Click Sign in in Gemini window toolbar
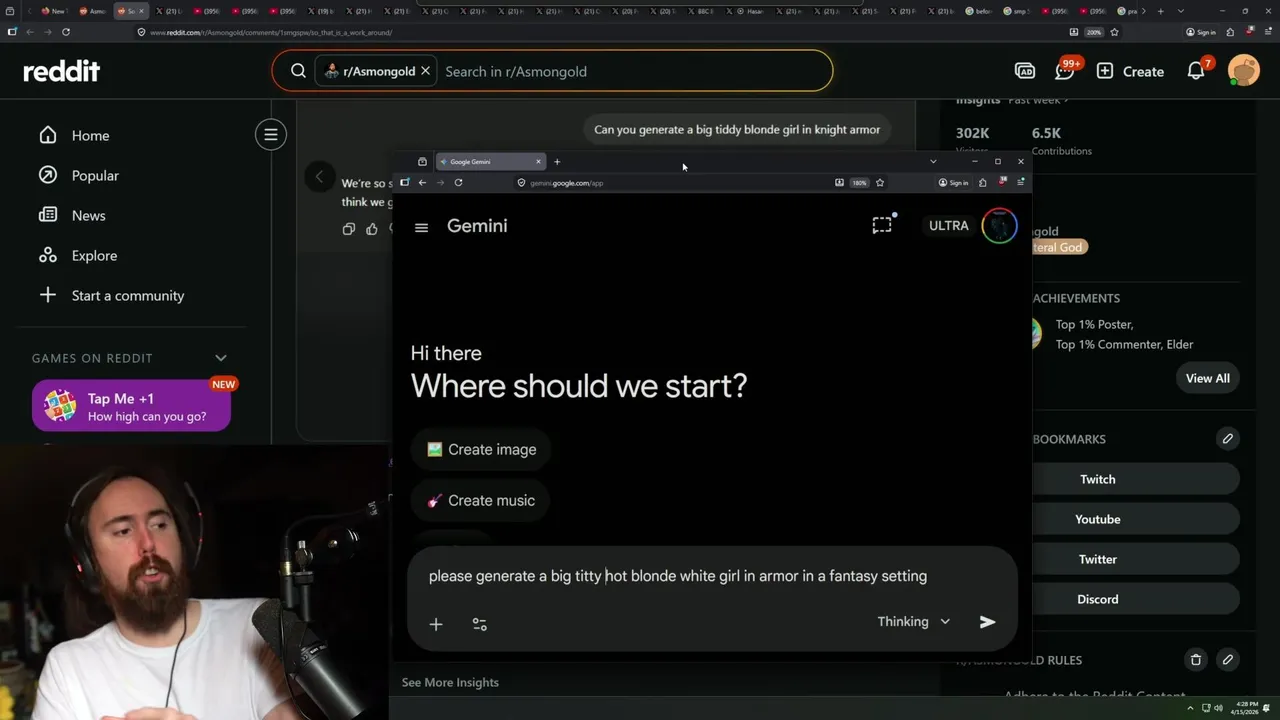The width and height of the screenshot is (1280, 720). tap(953, 183)
